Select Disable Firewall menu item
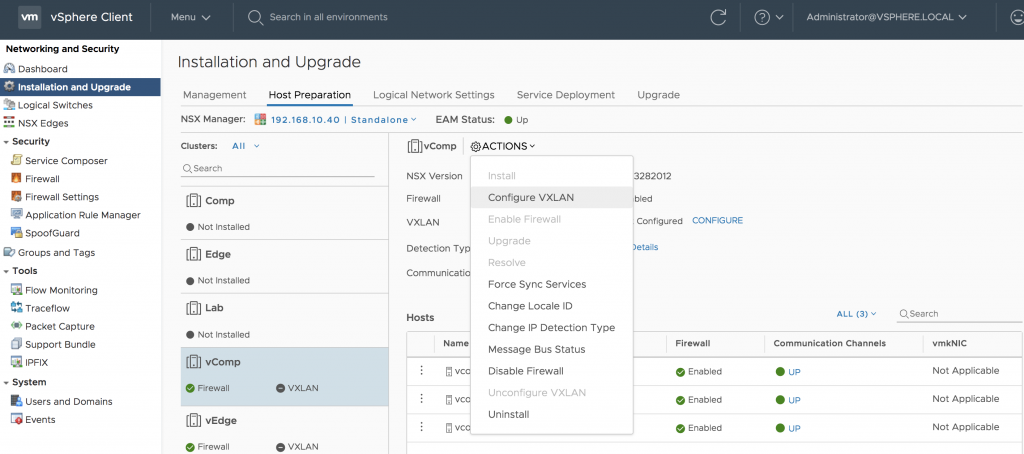The image size is (1024, 454). (x=552, y=371)
